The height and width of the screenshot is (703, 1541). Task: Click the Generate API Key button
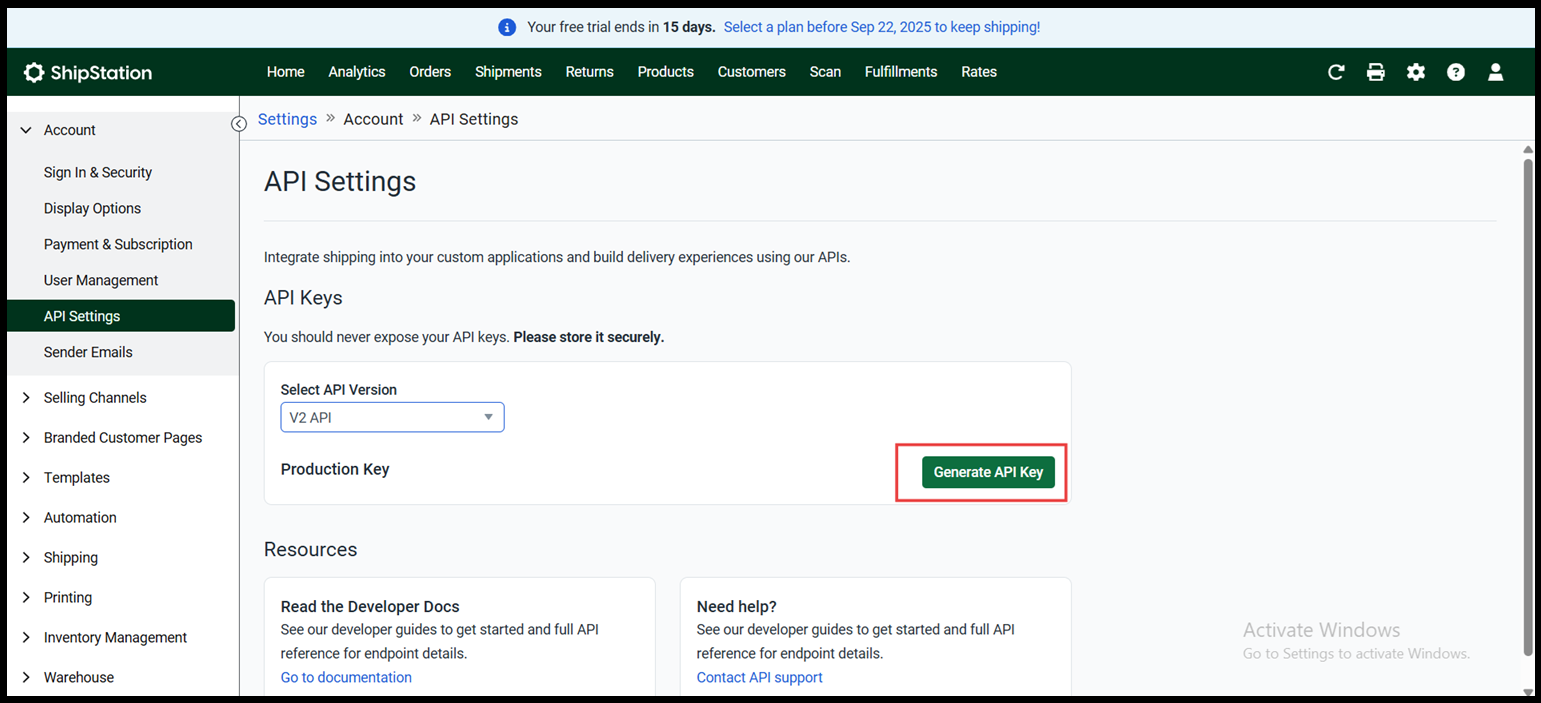[988, 472]
